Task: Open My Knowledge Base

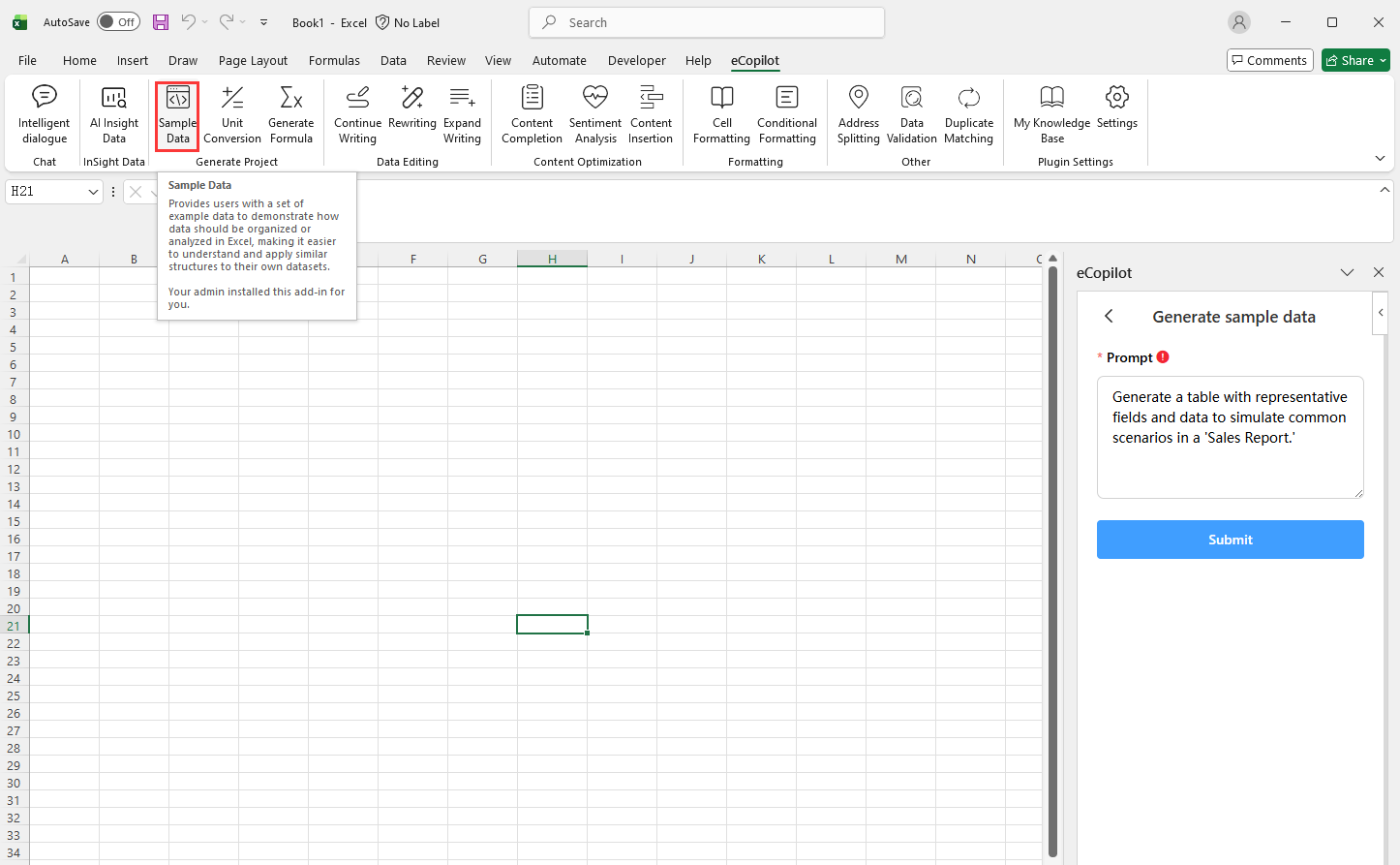Action: point(1051,114)
